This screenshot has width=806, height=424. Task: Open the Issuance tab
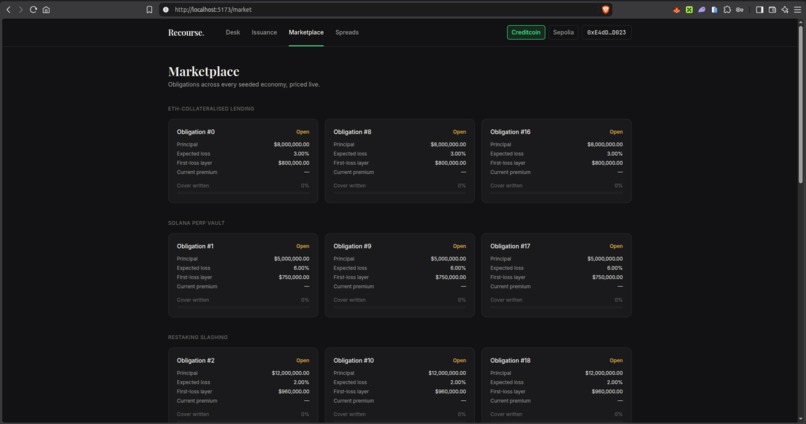[x=264, y=32]
